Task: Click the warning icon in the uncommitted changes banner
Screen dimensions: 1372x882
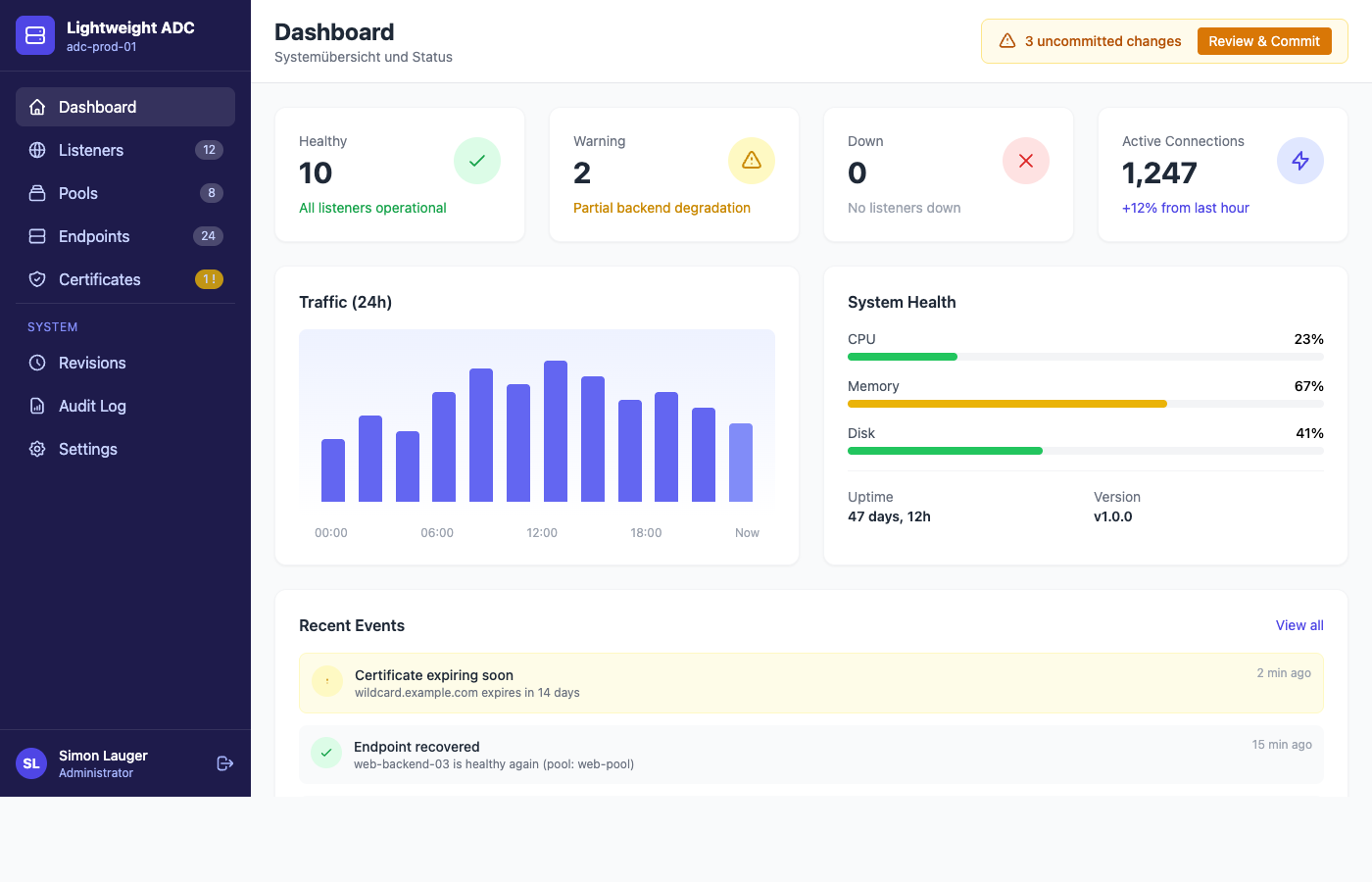Action: (1005, 41)
